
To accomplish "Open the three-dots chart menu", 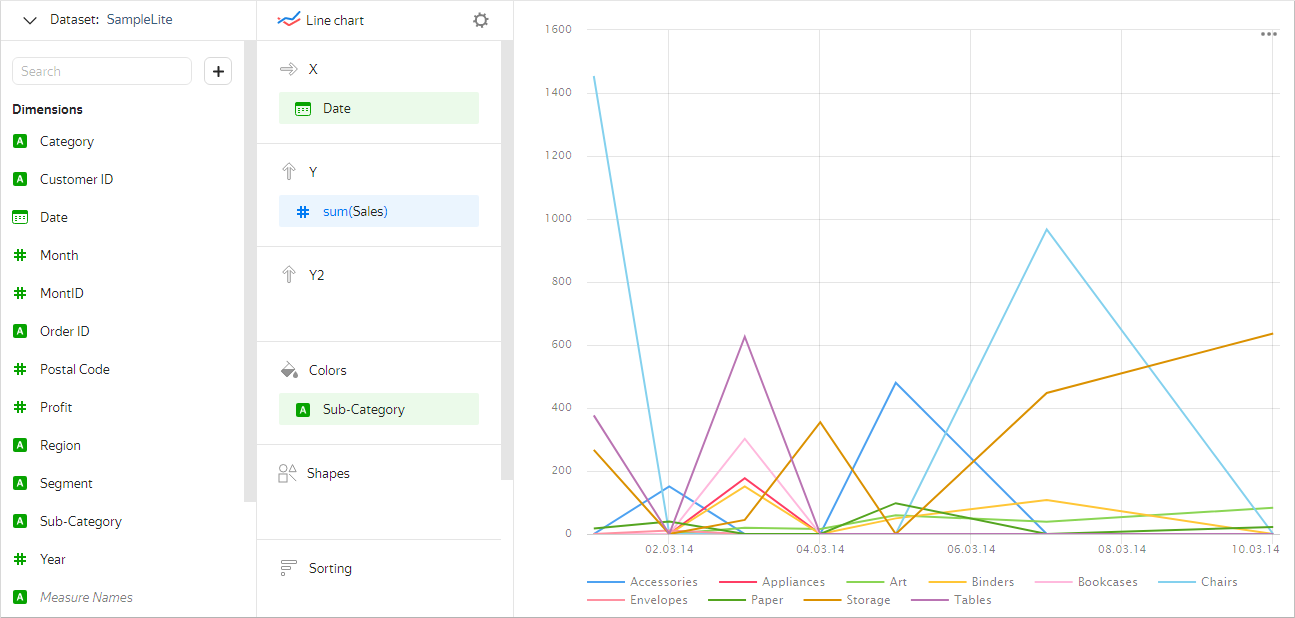I will tap(1268, 34).
